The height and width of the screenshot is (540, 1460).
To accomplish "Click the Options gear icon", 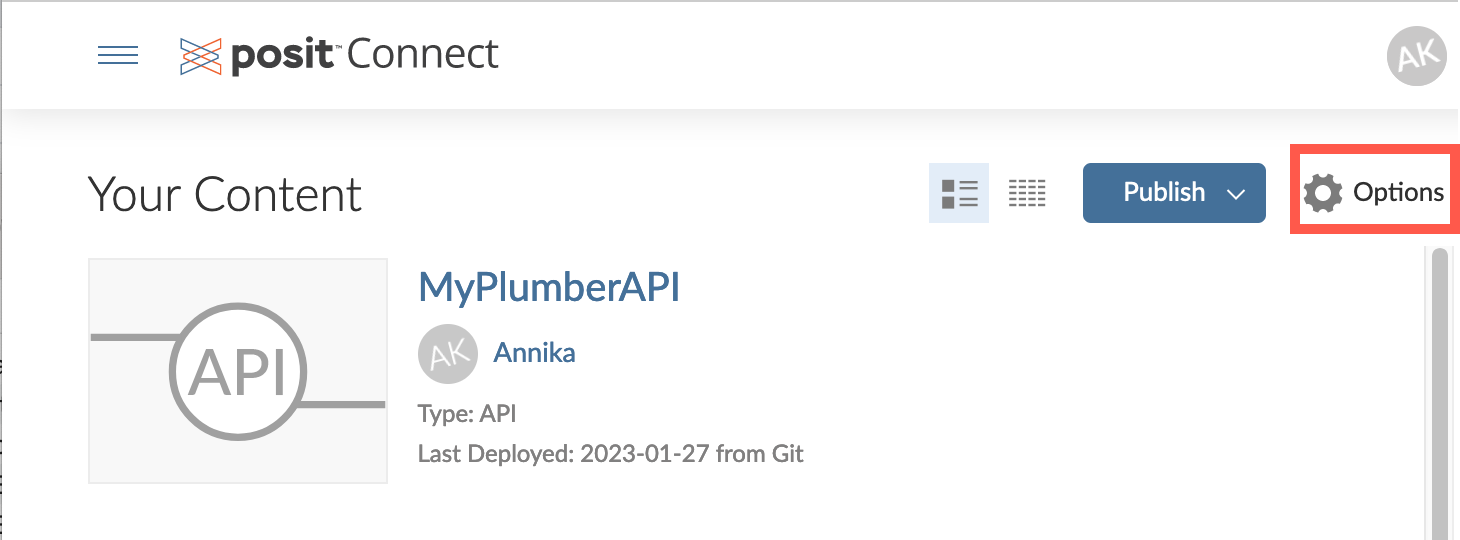I will point(1324,193).
